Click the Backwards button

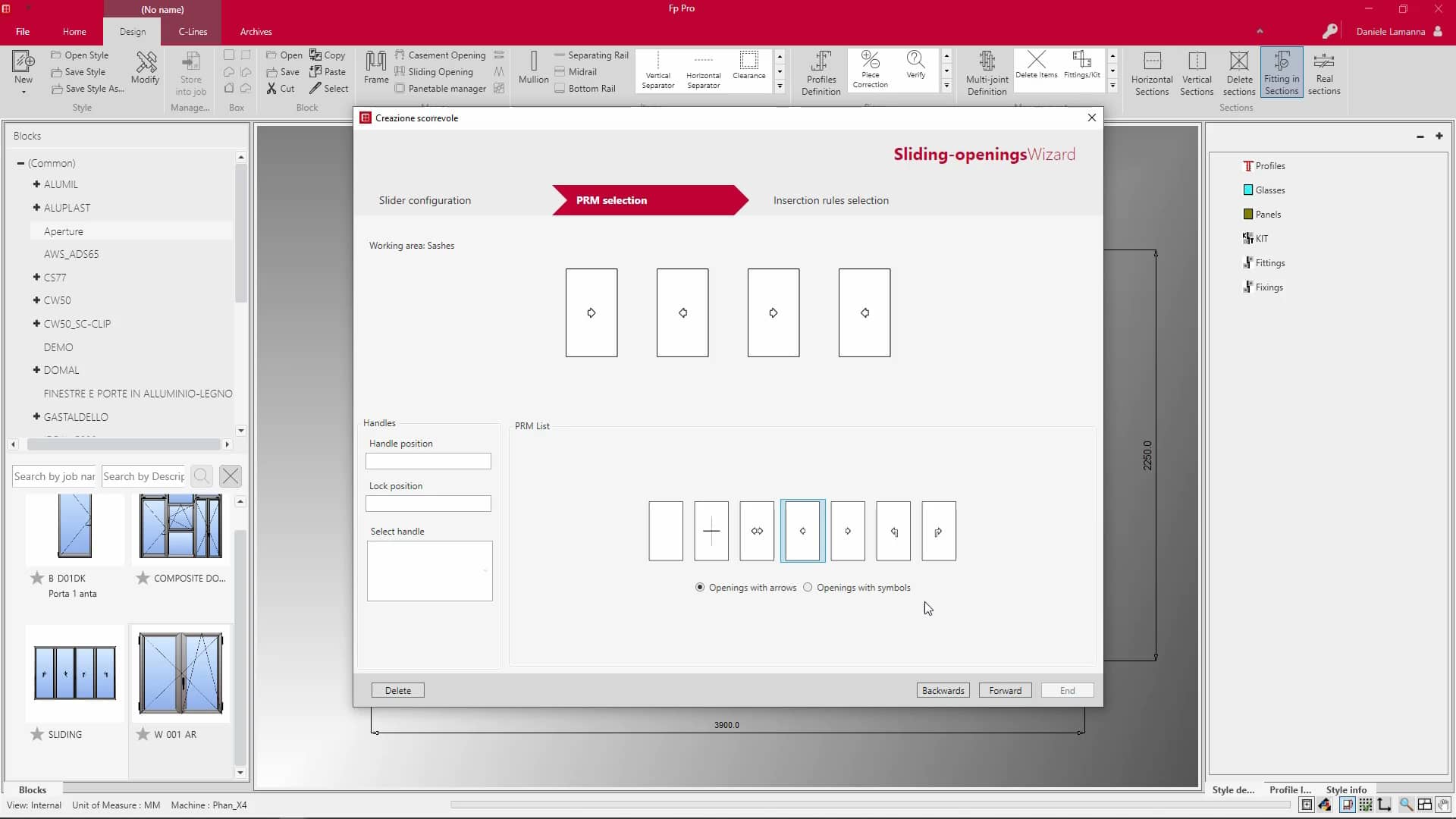tap(943, 690)
